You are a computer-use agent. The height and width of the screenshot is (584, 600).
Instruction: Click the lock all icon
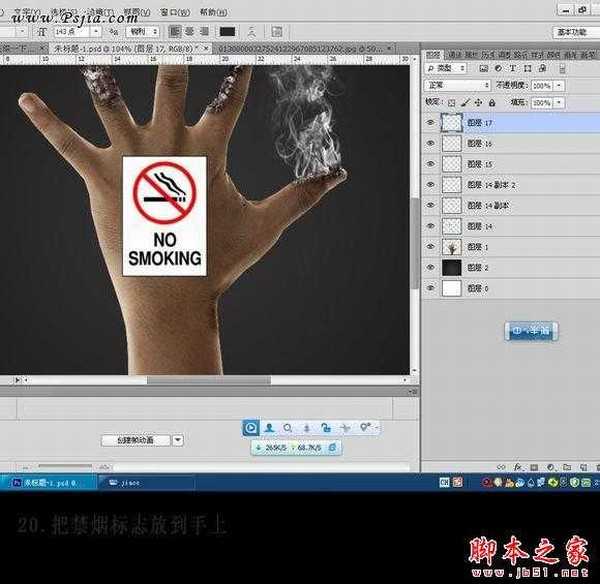click(492, 102)
